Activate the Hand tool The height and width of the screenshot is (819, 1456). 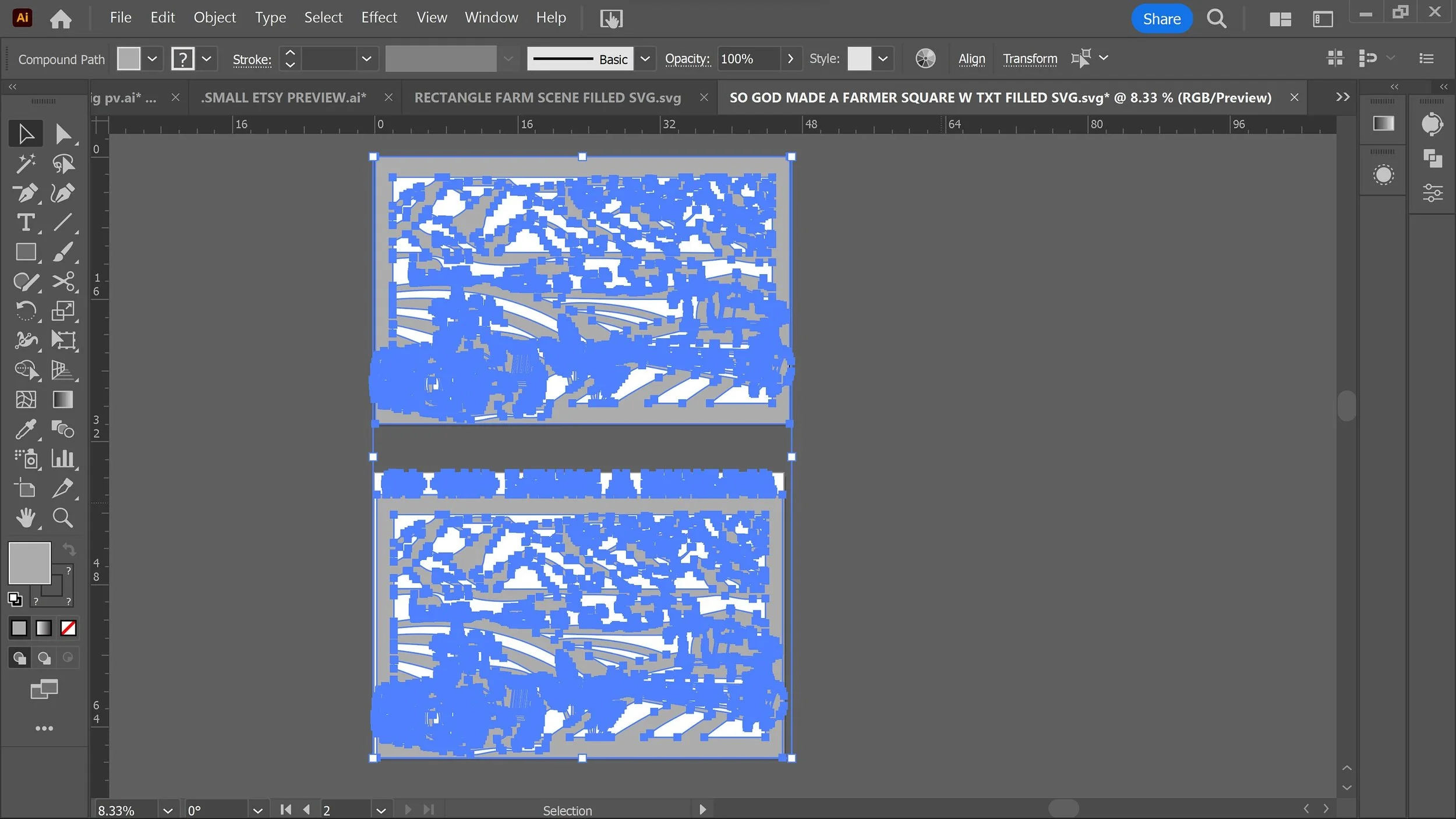pos(26,517)
